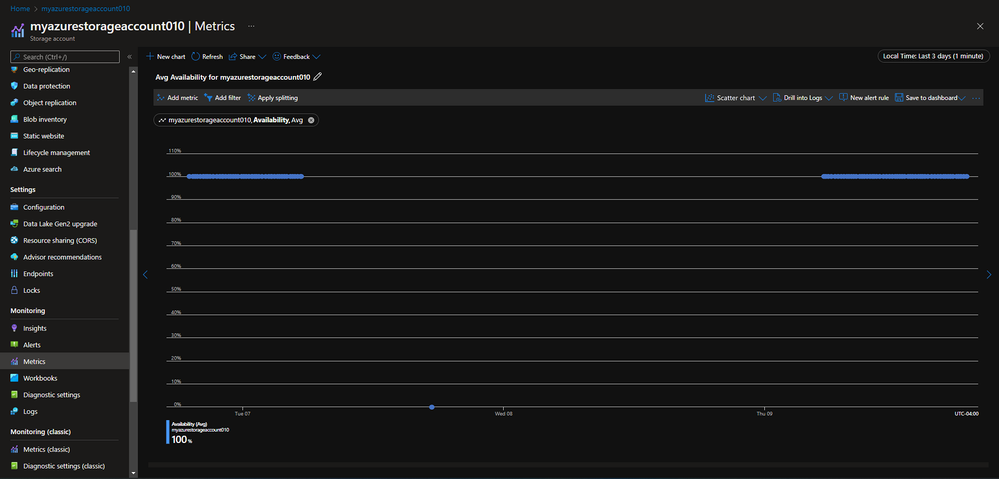Click the 'Monitoring (classic)' section heading
Screen dimensions: 999x479
point(41,431)
